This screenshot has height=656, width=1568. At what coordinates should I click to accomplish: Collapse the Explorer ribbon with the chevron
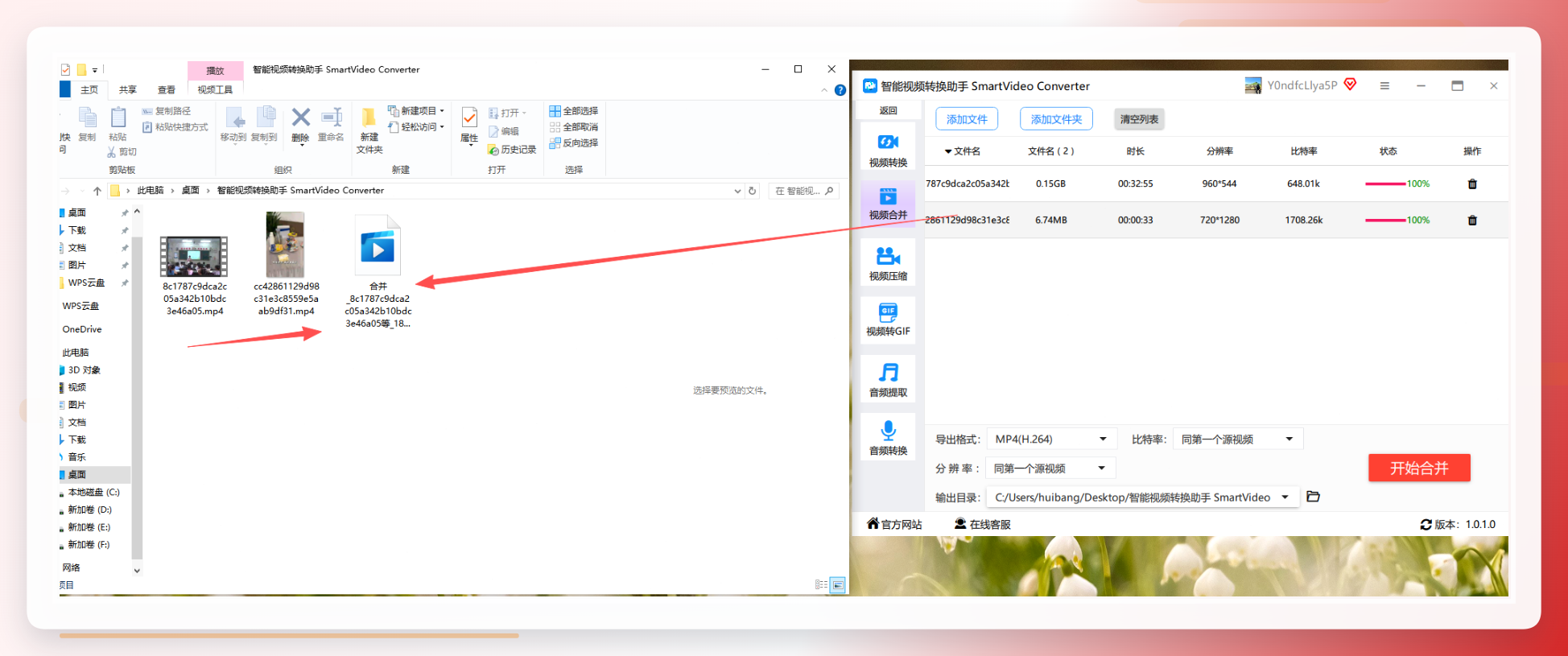824,90
